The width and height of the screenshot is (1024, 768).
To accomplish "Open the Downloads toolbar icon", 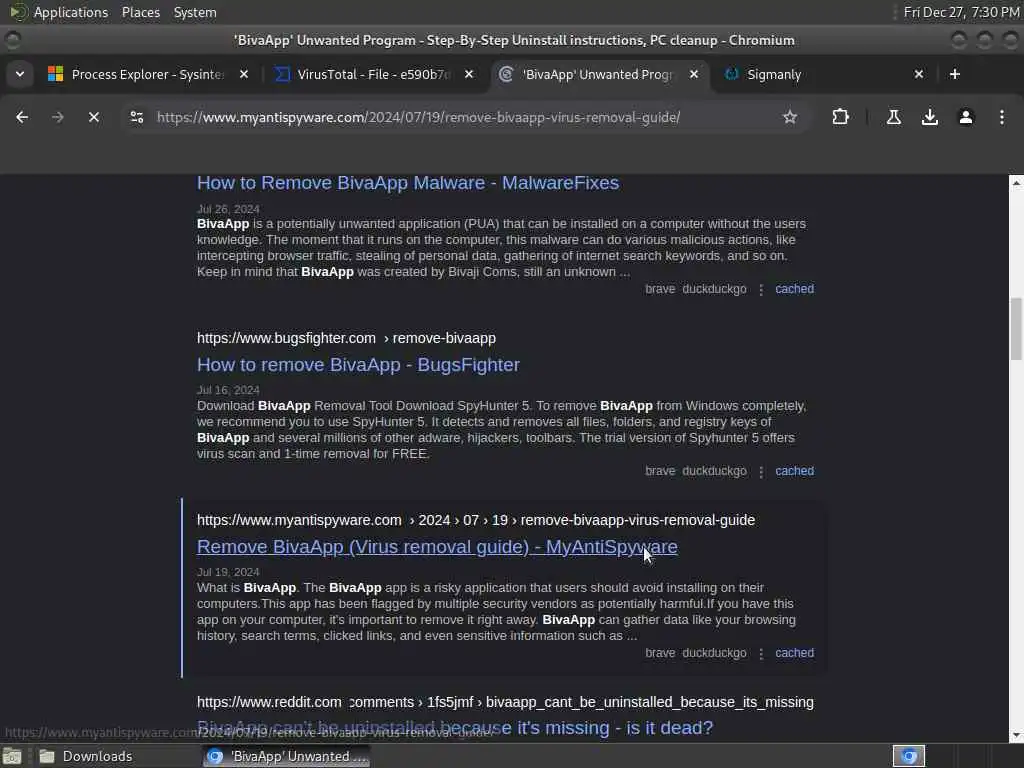I will point(929,118).
